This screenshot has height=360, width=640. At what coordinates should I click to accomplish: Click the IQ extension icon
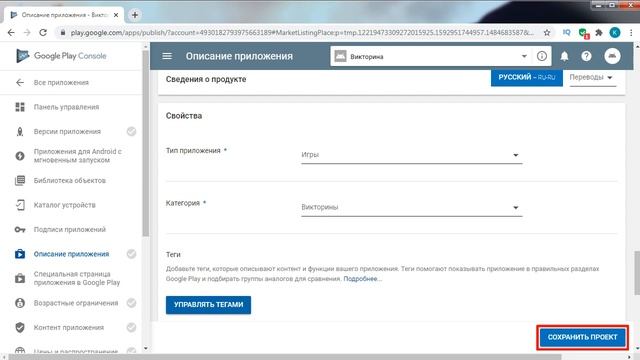click(567, 33)
